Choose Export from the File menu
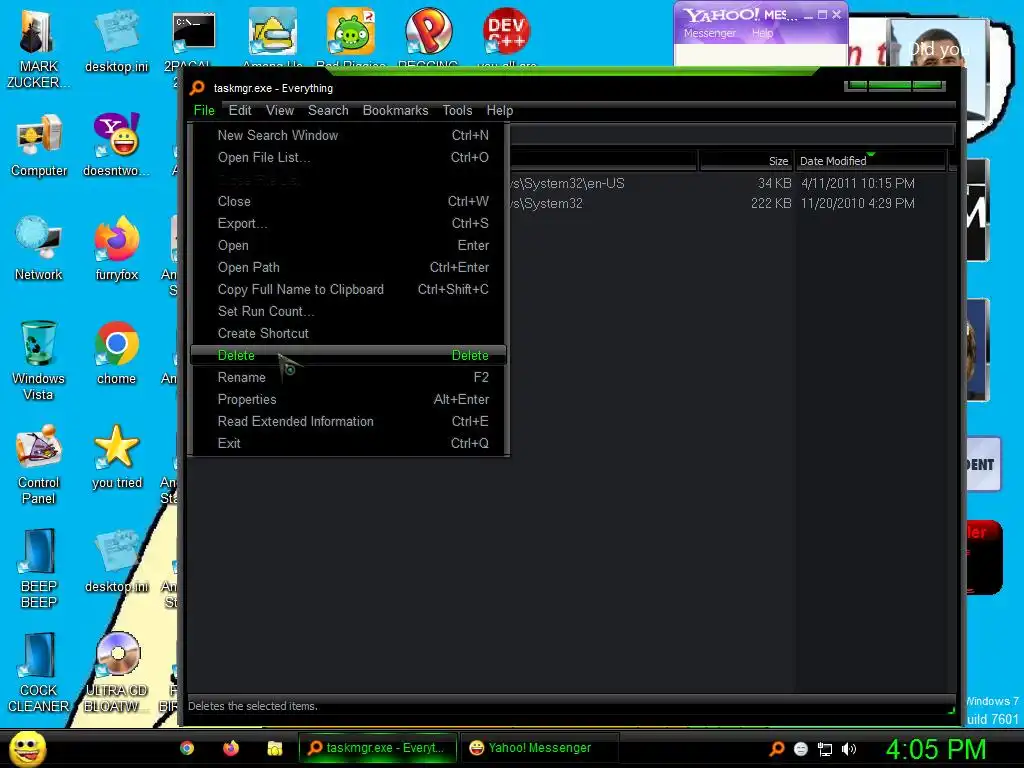 tap(349, 223)
